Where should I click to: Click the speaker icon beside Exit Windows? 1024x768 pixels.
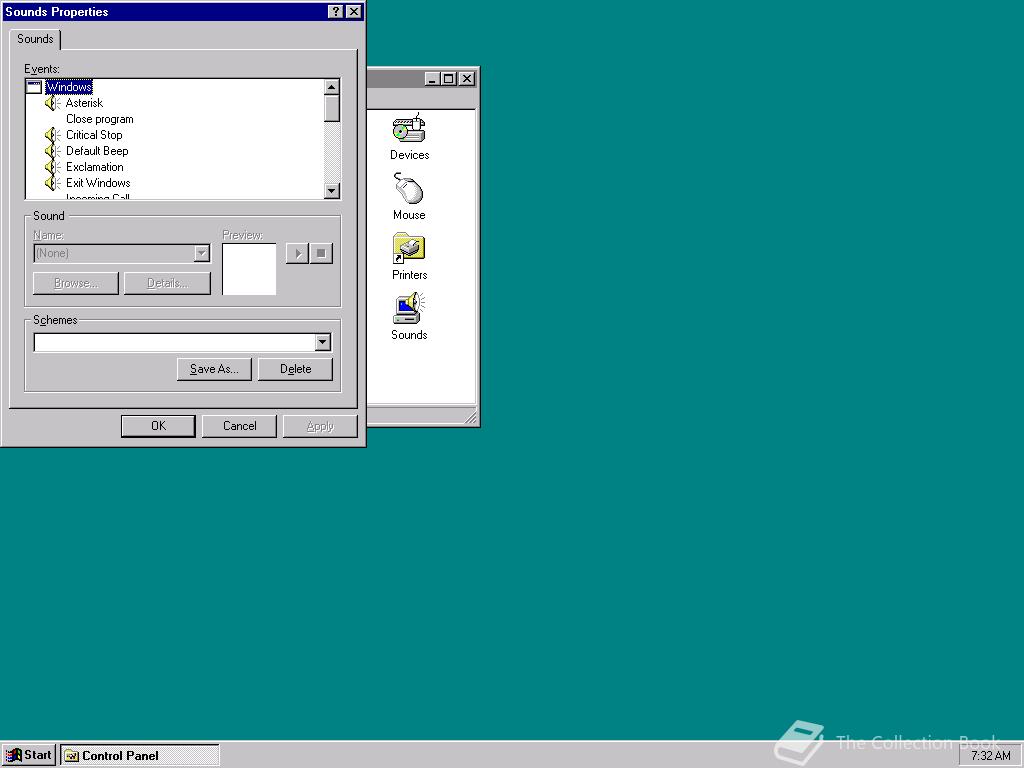[53, 183]
